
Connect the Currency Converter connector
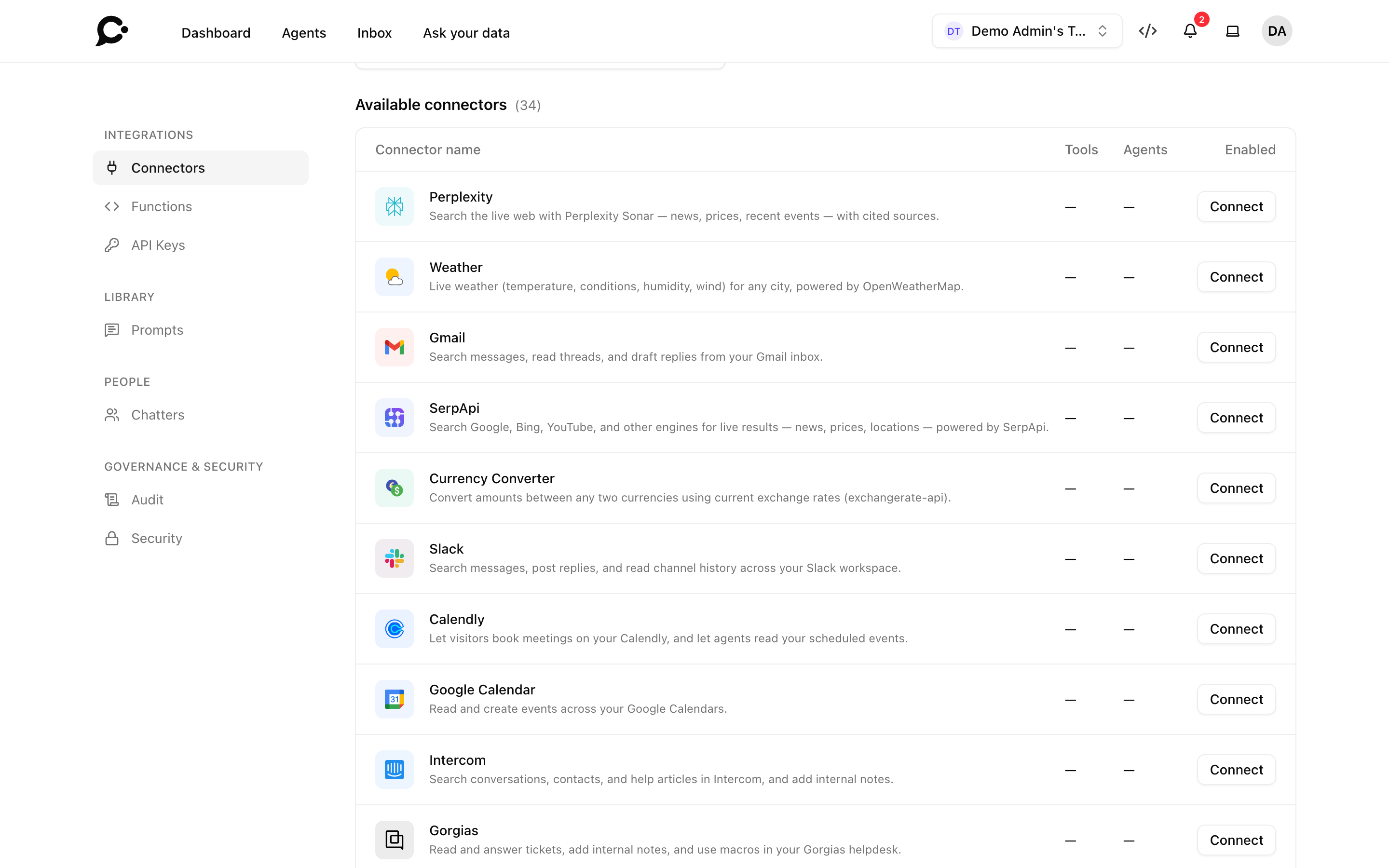tap(1236, 488)
